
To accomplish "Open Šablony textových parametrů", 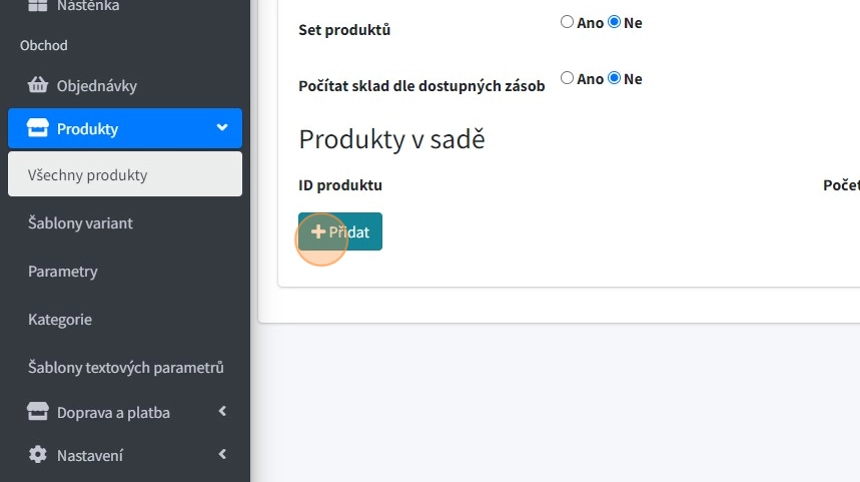I will coord(126,367).
